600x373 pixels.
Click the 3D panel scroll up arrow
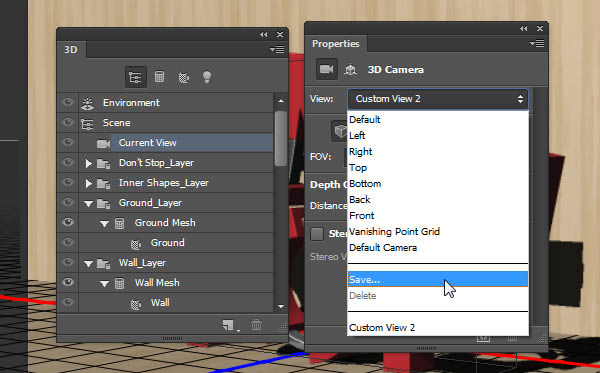point(281,101)
